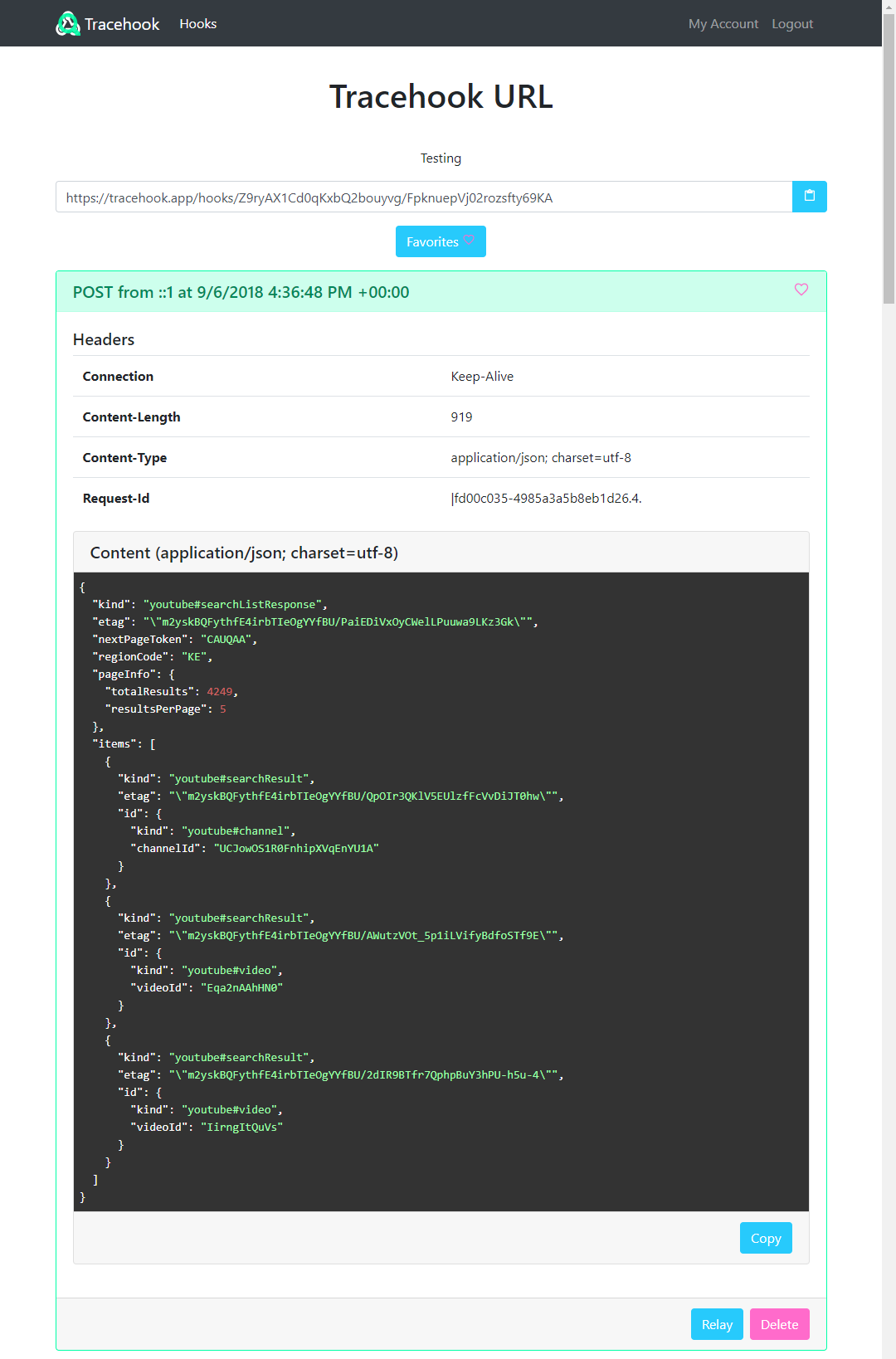Click the Headers section title

[104, 339]
